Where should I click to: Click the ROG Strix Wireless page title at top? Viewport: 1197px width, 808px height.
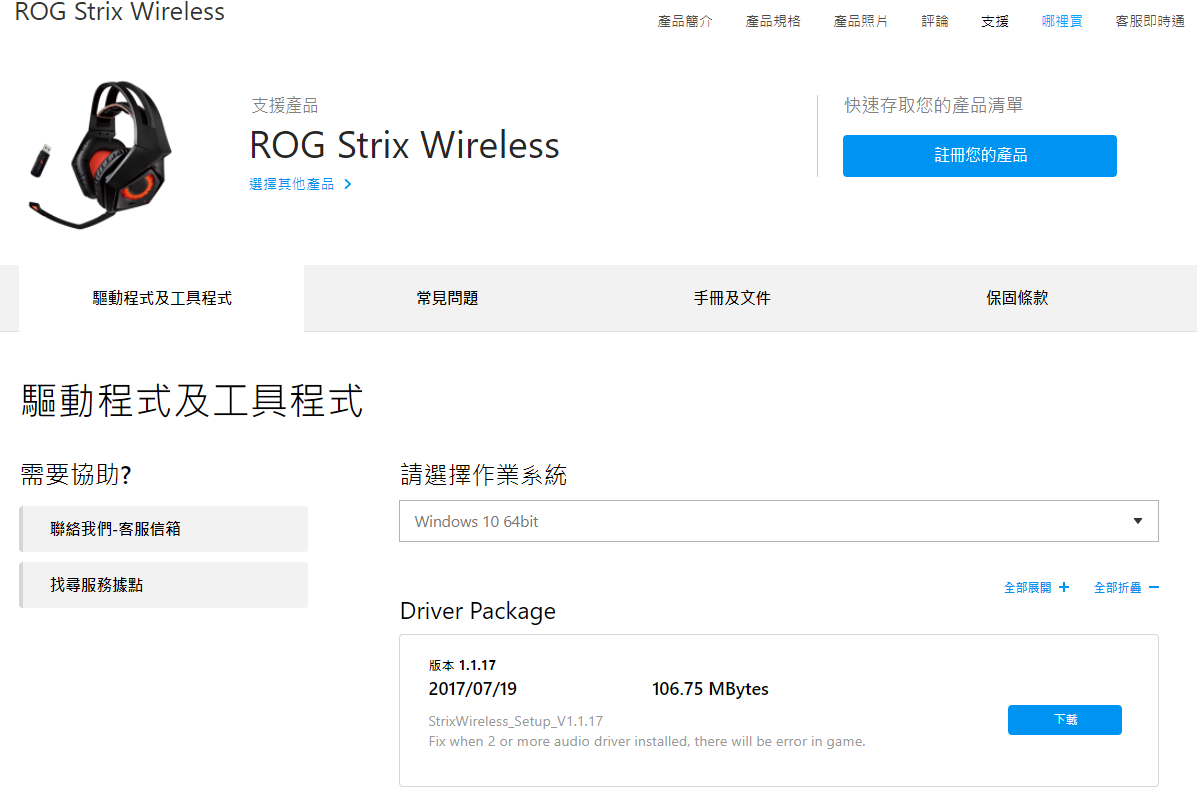[x=120, y=11]
